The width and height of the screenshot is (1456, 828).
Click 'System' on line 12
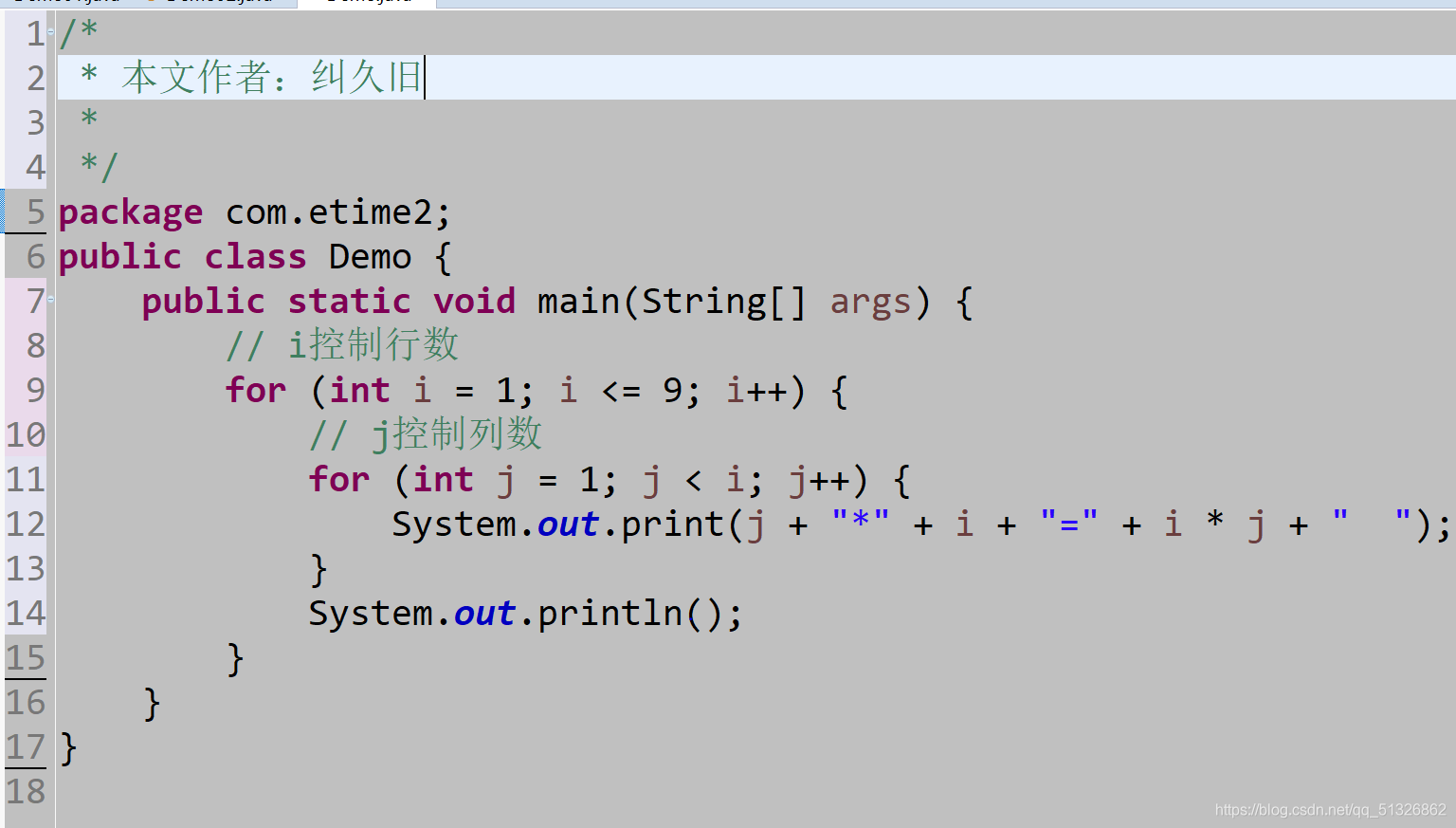[x=454, y=524]
